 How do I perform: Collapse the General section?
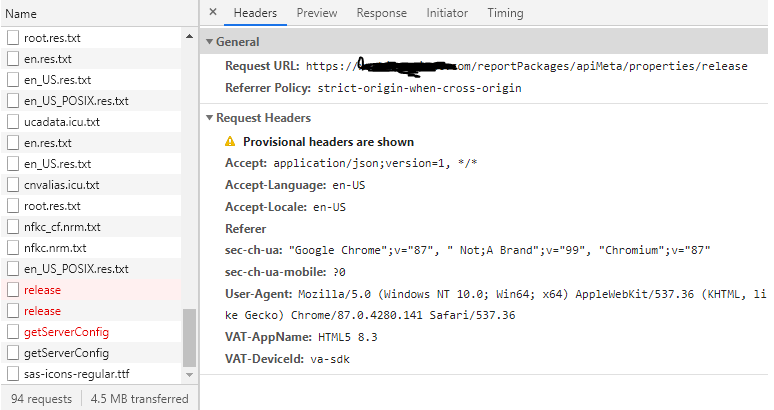[209, 42]
